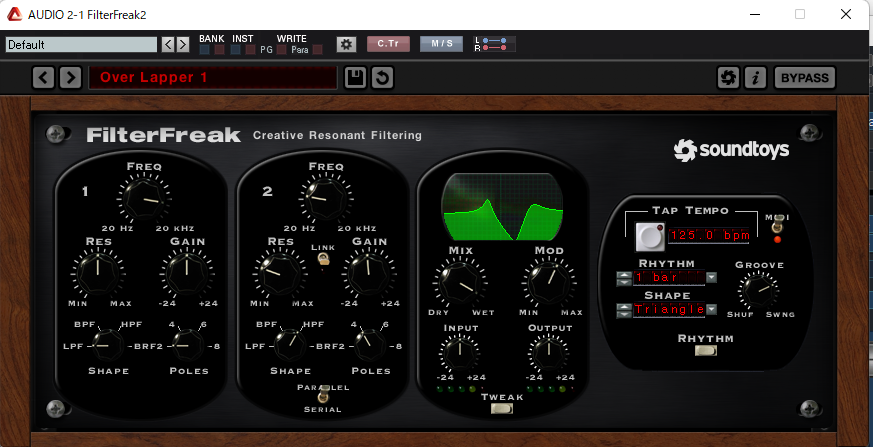Image resolution: width=873 pixels, height=447 pixels.
Task: Toggle the Link switch between filters
Action: 323,259
